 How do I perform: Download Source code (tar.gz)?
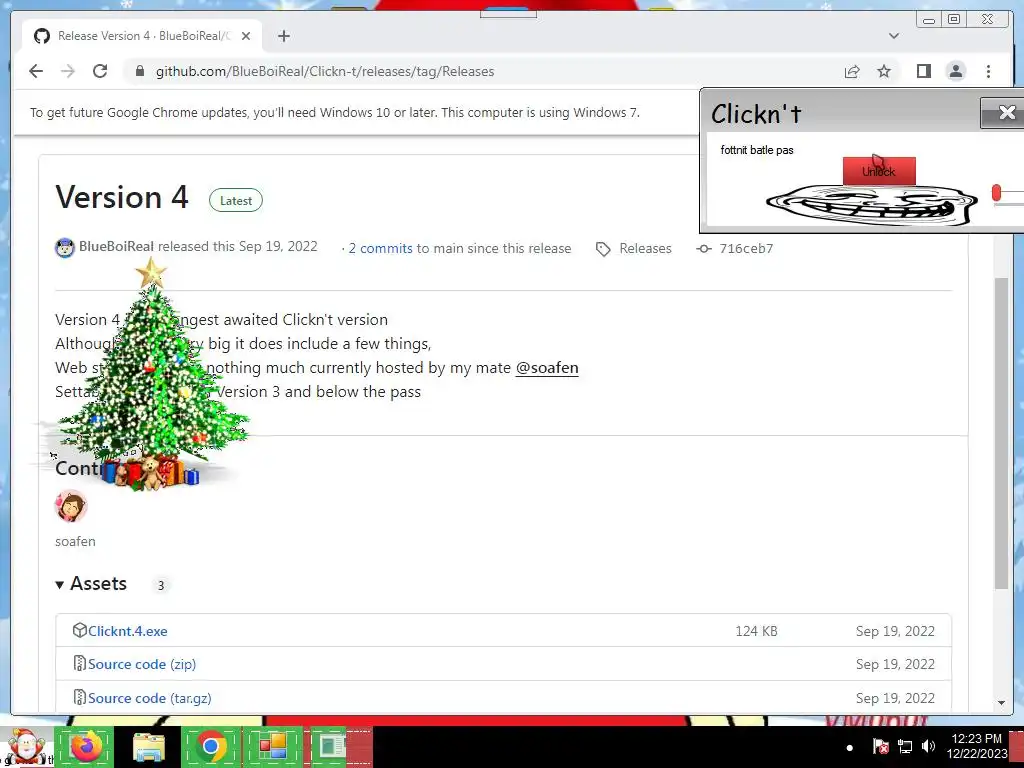tap(150, 698)
